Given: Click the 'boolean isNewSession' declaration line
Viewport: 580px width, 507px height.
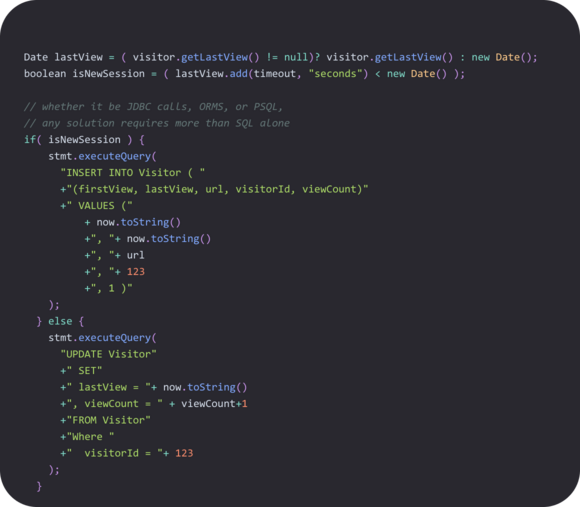Looking at the screenshot, I should click(x=244, y=74).
